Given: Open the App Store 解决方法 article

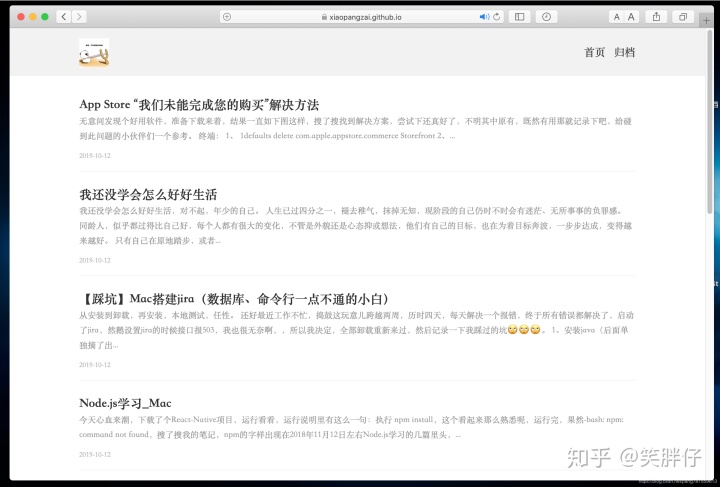Looking at the screenshot, I should coord(199,105).
